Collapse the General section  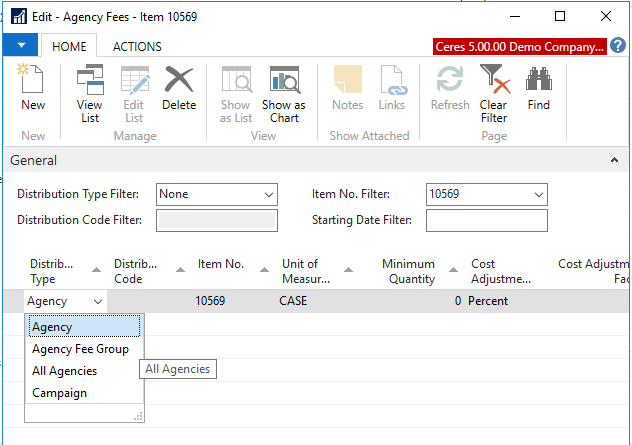tap(613, 160)
